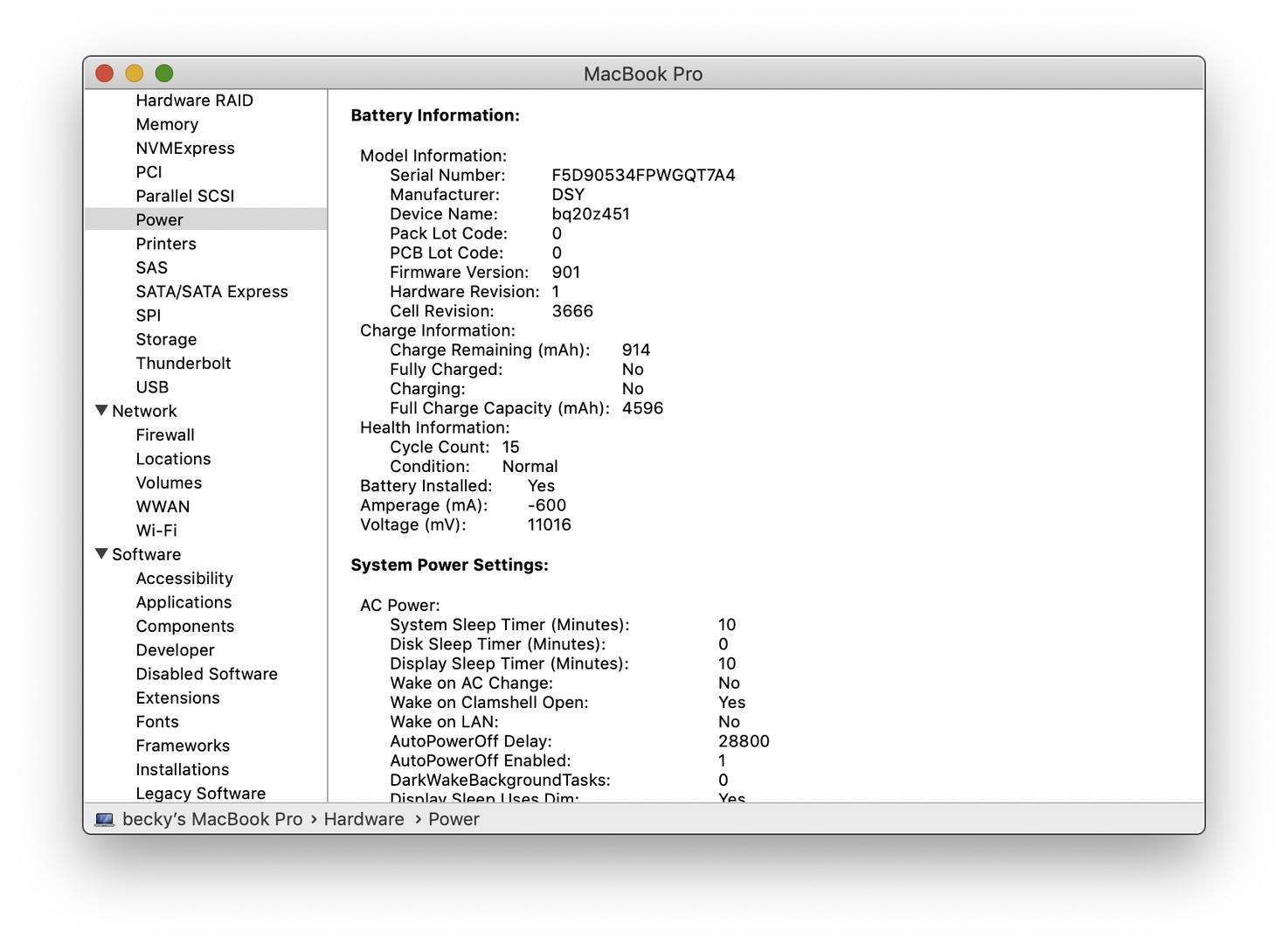Open Accessibility under Software
The height and width of the screenshot is (944, 1288).
(x=184, y=578)
